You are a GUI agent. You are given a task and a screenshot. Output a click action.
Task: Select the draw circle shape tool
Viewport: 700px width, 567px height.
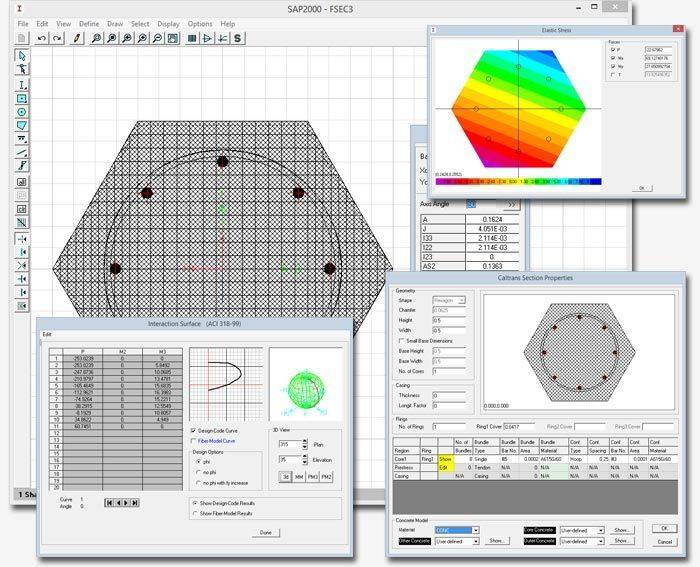coord(22,112)
